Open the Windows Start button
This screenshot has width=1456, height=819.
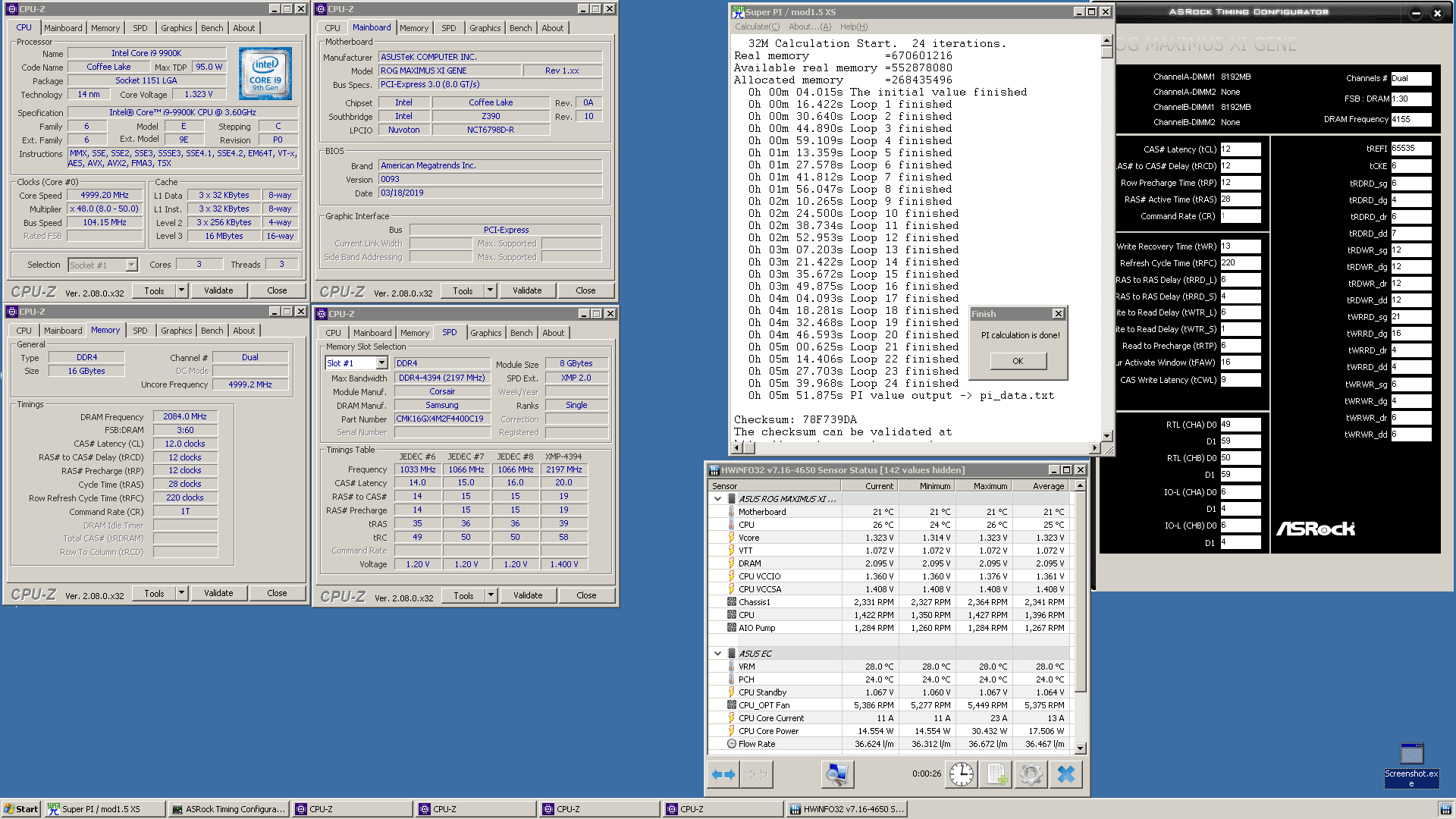coord(20,809)
